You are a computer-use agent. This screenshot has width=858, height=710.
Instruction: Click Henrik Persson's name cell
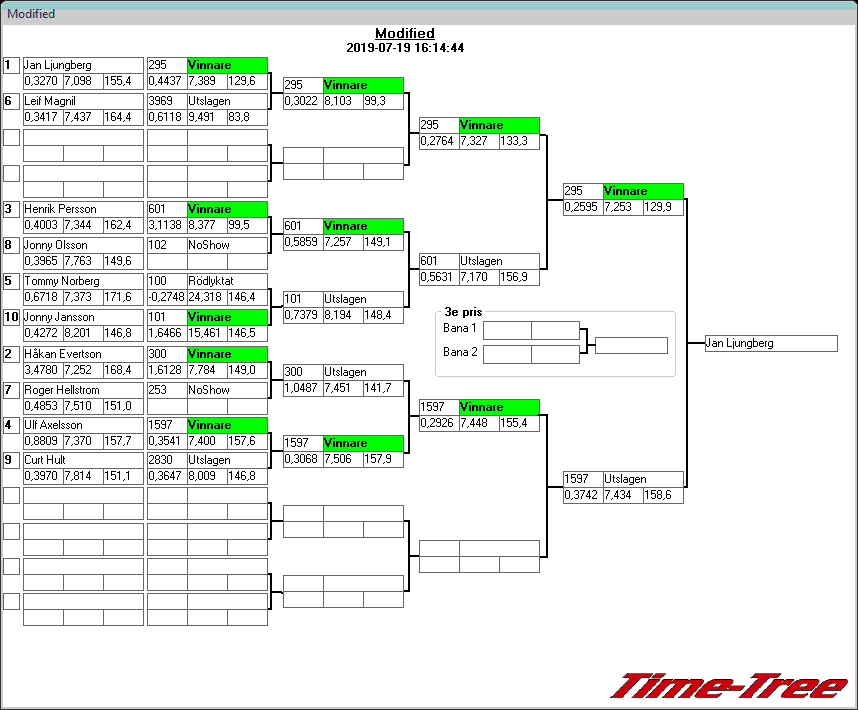pyautogui.click(x=83, y=209)
